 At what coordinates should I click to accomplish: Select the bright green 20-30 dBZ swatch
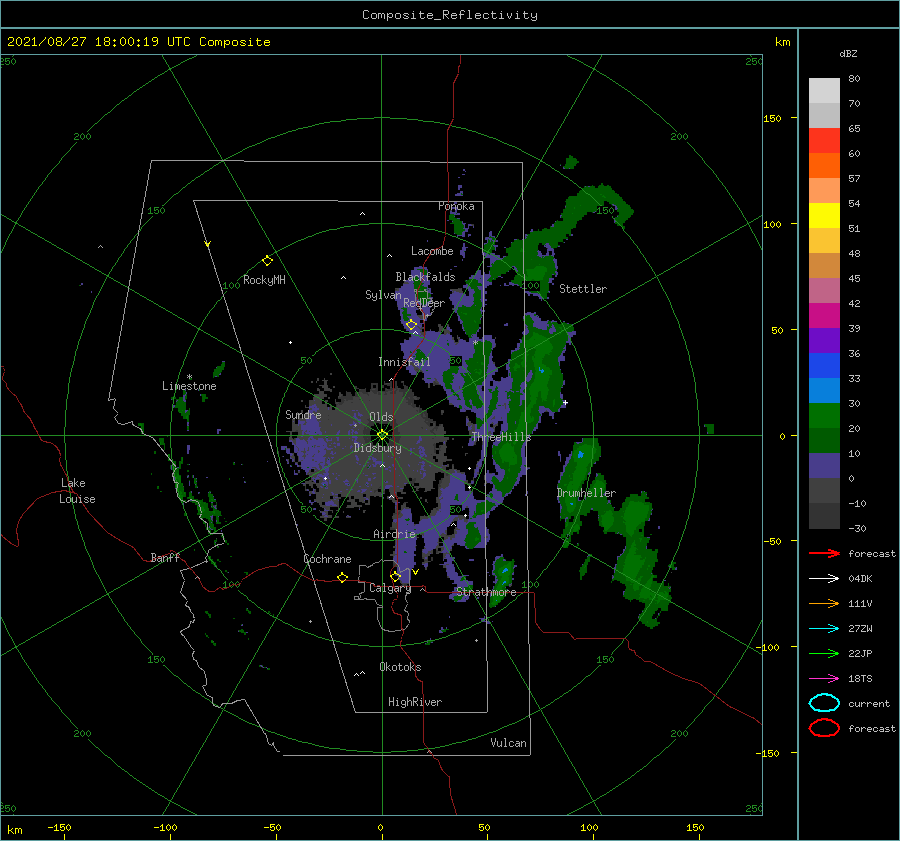coord(824,416)
